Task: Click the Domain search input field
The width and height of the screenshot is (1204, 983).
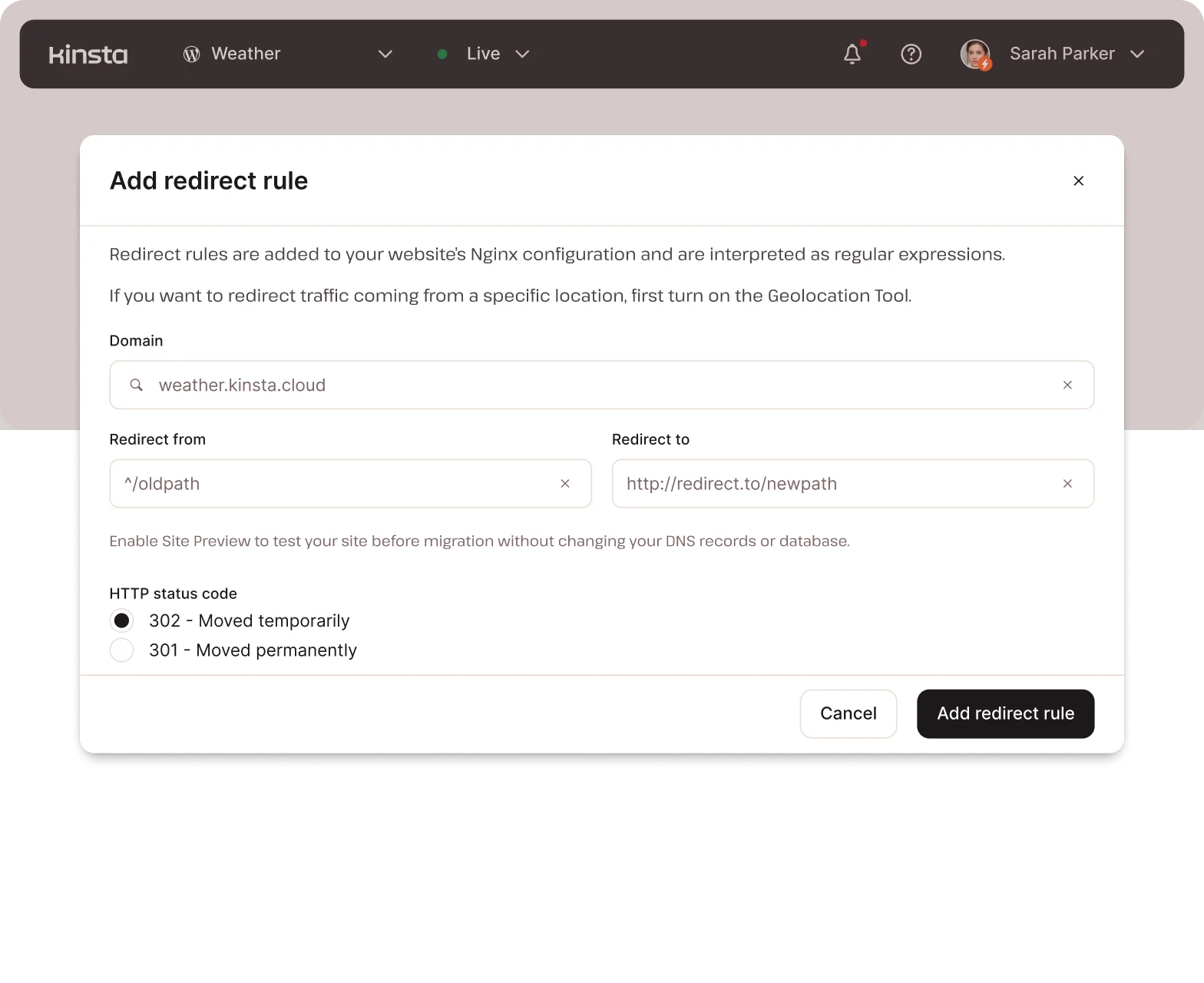Action: pos(599,385)
